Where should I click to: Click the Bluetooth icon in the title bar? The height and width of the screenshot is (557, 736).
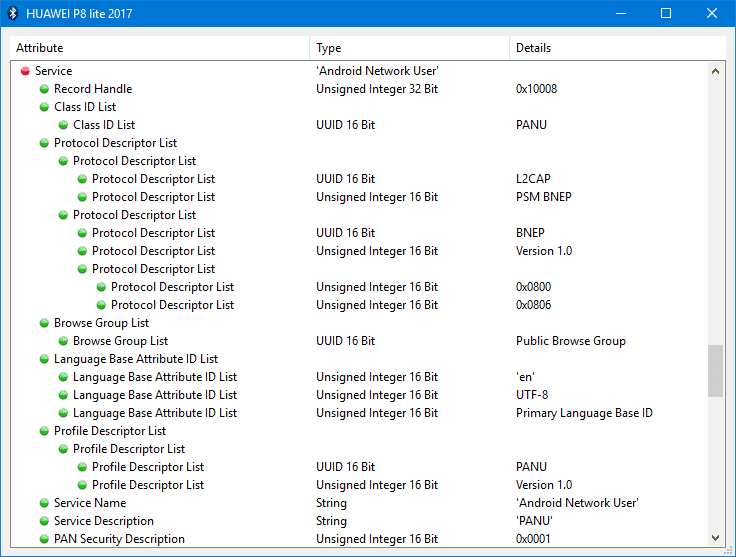click(13, 13)
